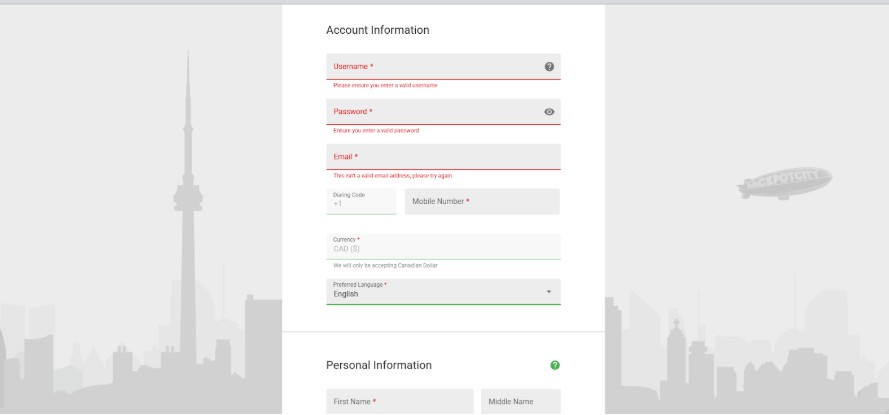
Task: Click the valid password error text
Action: click(376, 131)
